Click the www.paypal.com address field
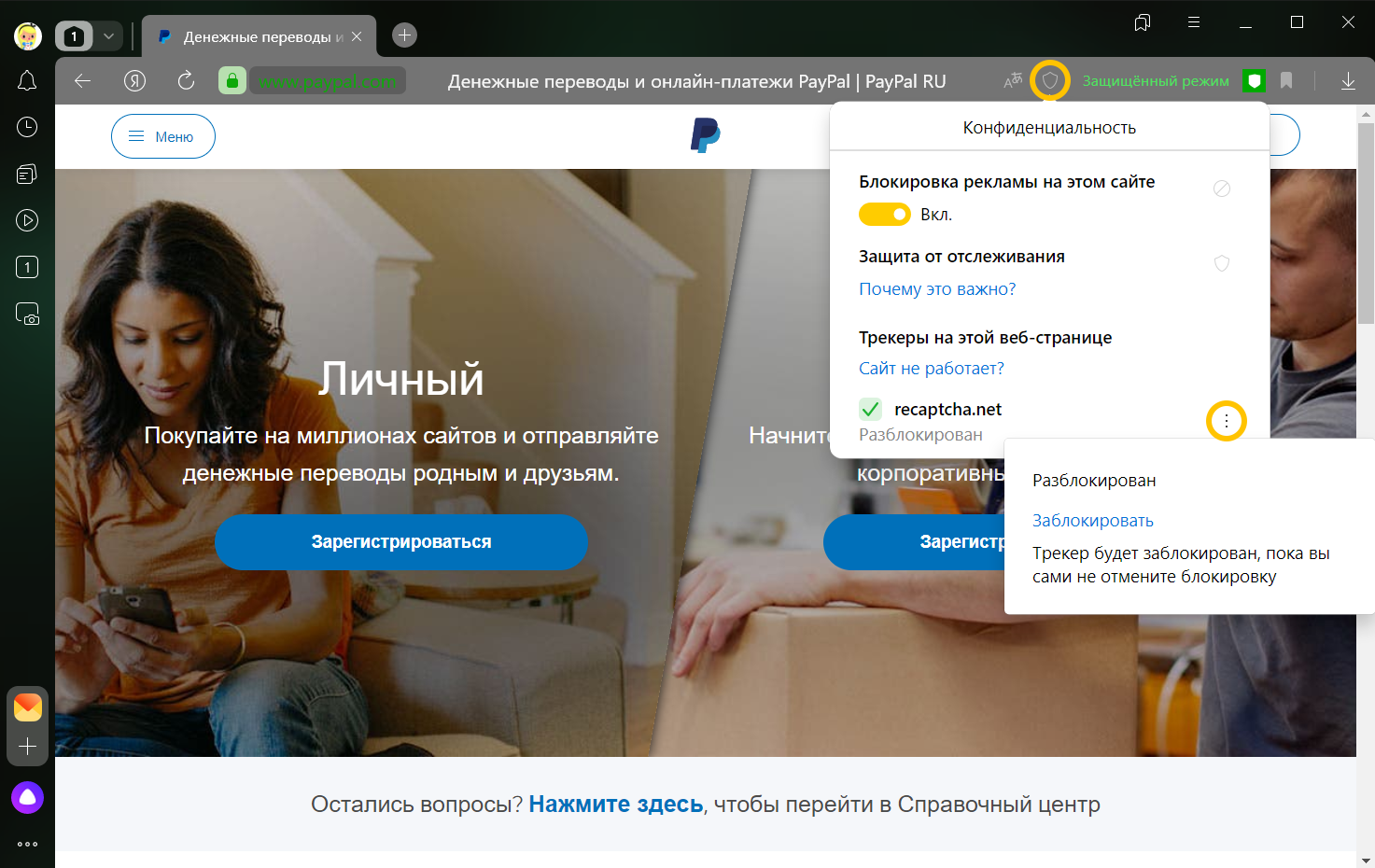 click(x=328, y=81)
